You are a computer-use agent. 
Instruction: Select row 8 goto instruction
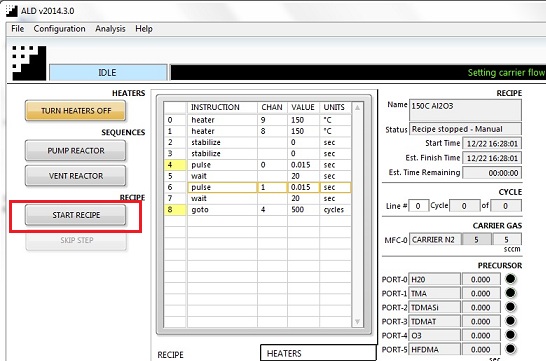click(222, 209)
